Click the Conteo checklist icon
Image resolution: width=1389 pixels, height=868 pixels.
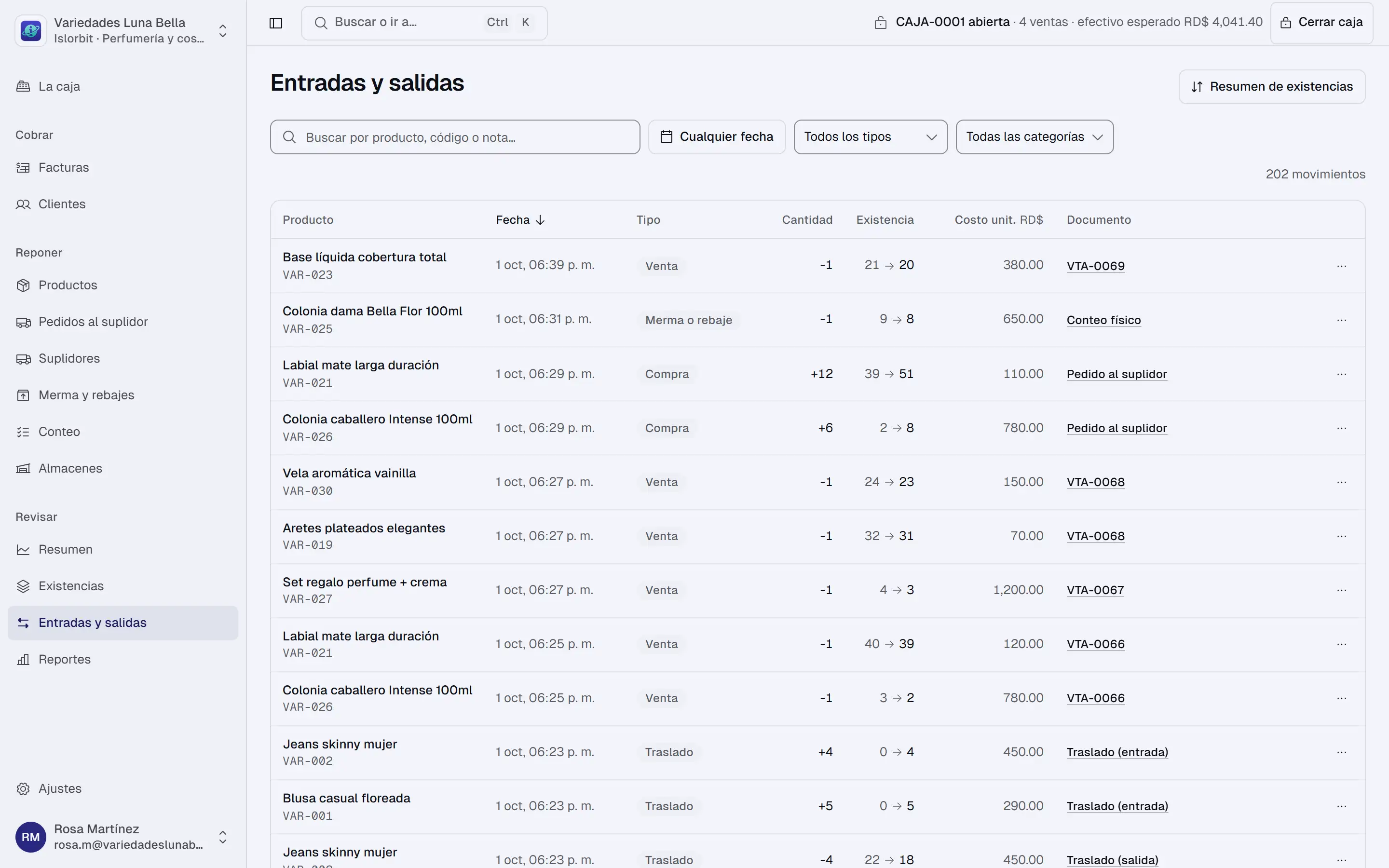pyautogui.click(x=23, y=432)
